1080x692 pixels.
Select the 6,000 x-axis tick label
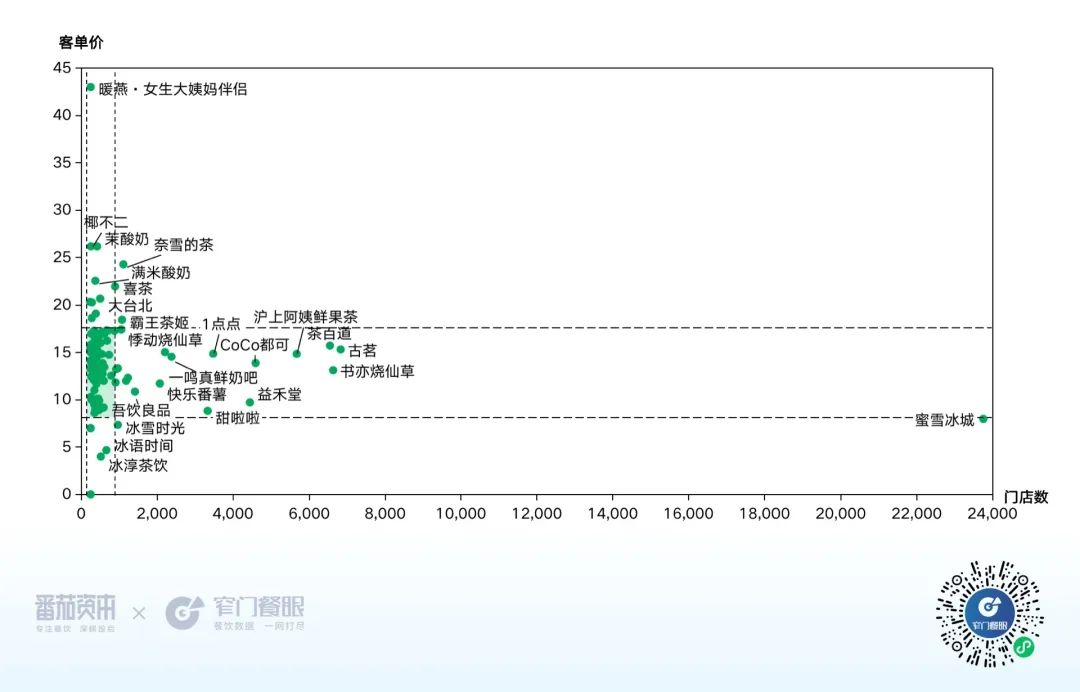click(309, 514)
